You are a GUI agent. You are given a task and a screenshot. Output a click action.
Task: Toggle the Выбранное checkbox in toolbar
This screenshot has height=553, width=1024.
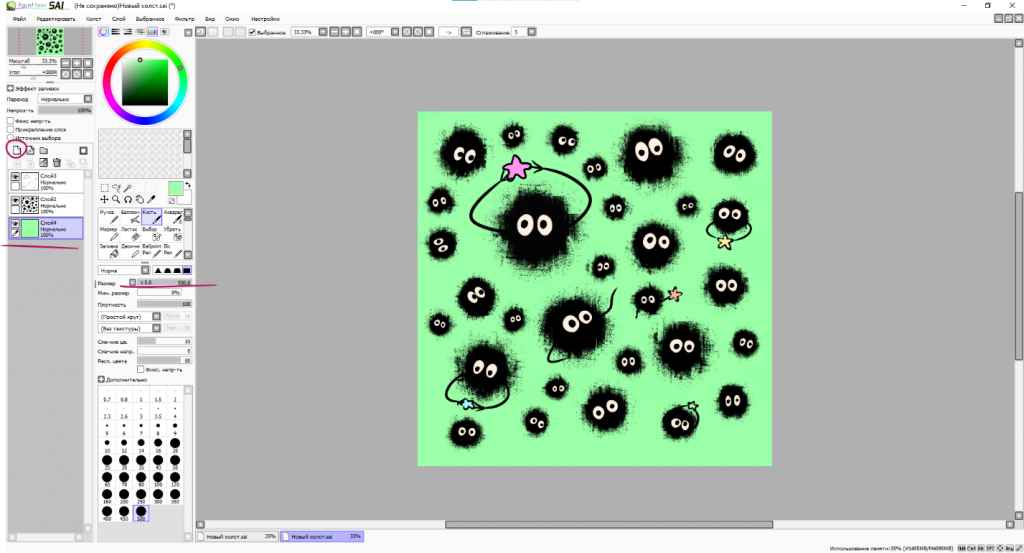(x=252, y=32)
